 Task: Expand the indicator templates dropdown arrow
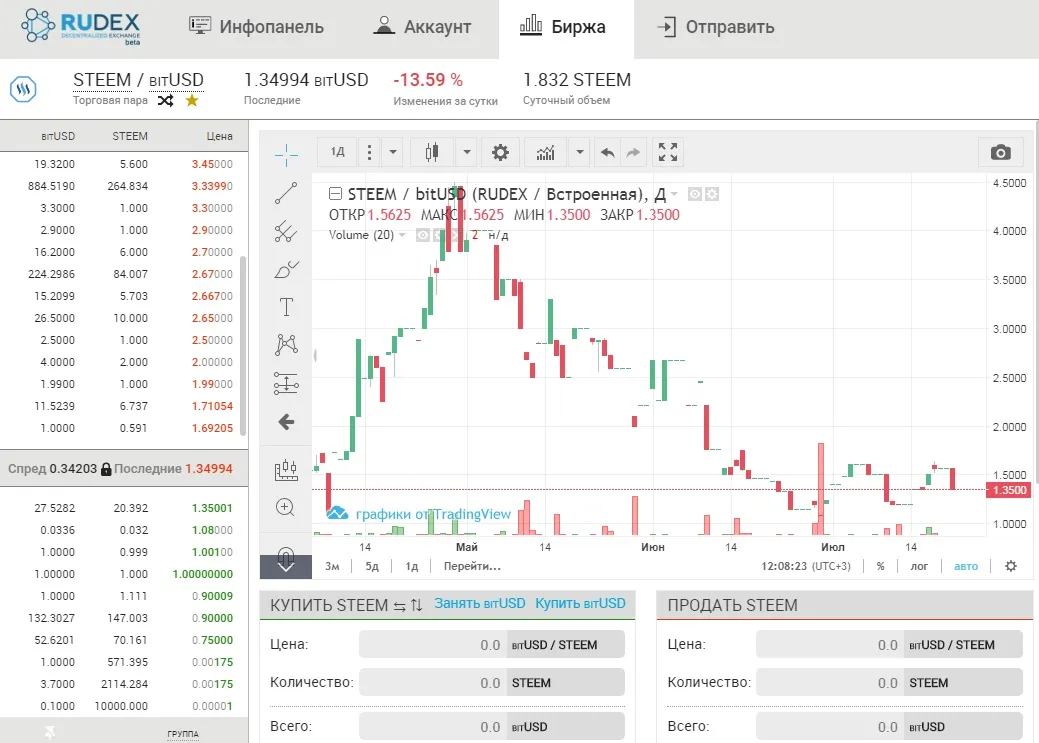pos(580,152)
